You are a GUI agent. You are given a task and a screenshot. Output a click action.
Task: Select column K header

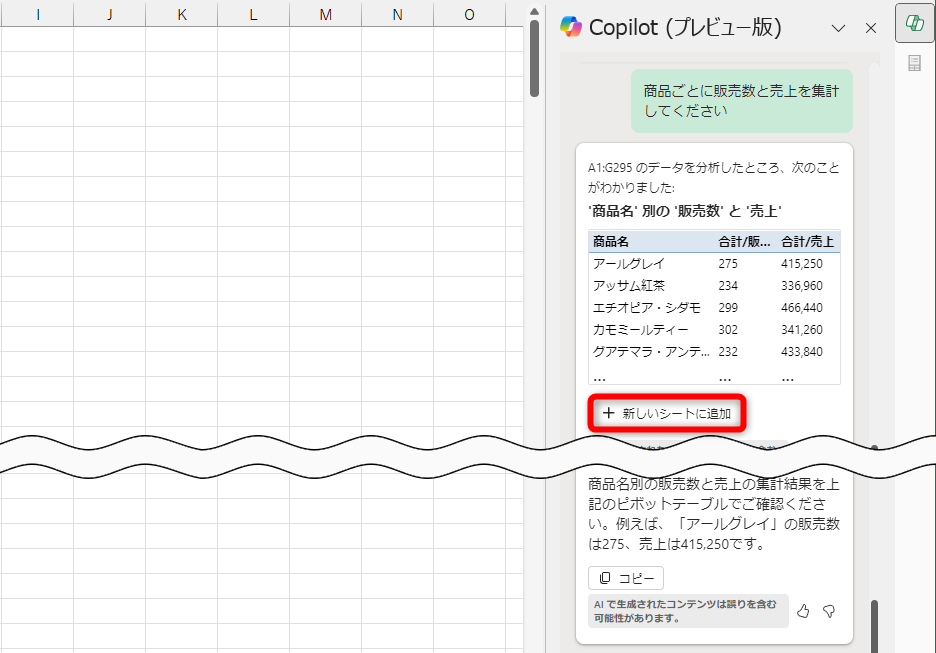[x=181, y=15]
